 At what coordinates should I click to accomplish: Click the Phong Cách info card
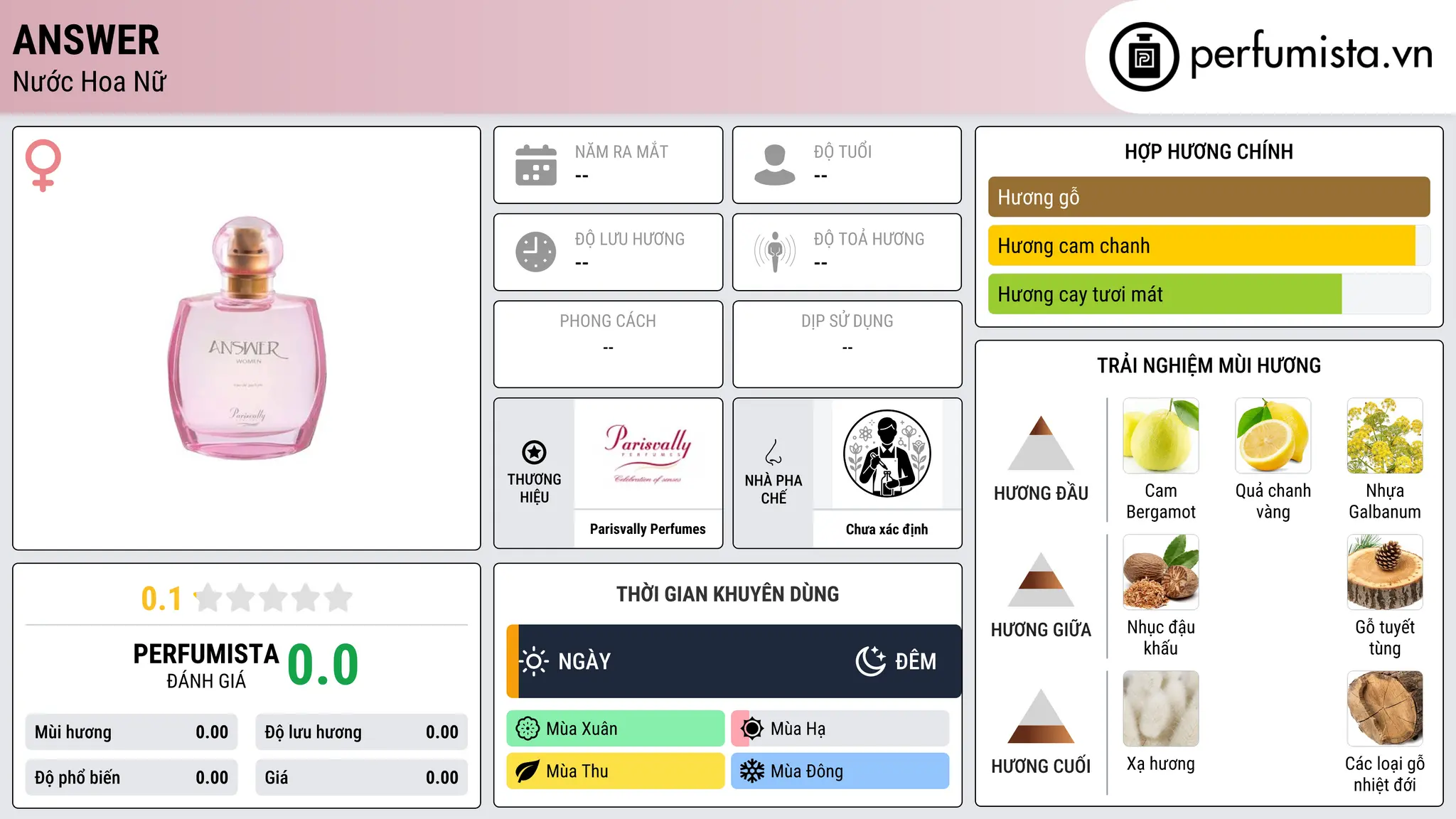point(608,344)
